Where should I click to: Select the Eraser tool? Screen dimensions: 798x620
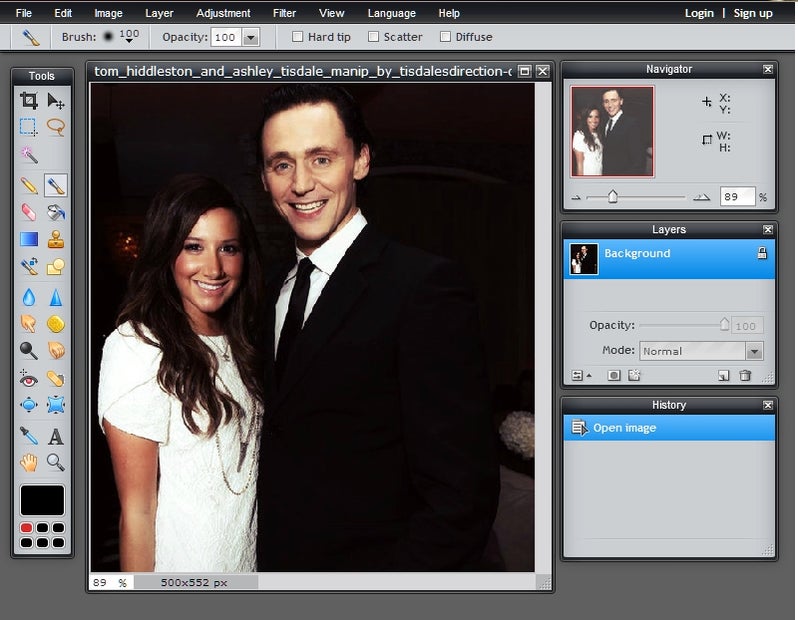[x=28, y=212]
